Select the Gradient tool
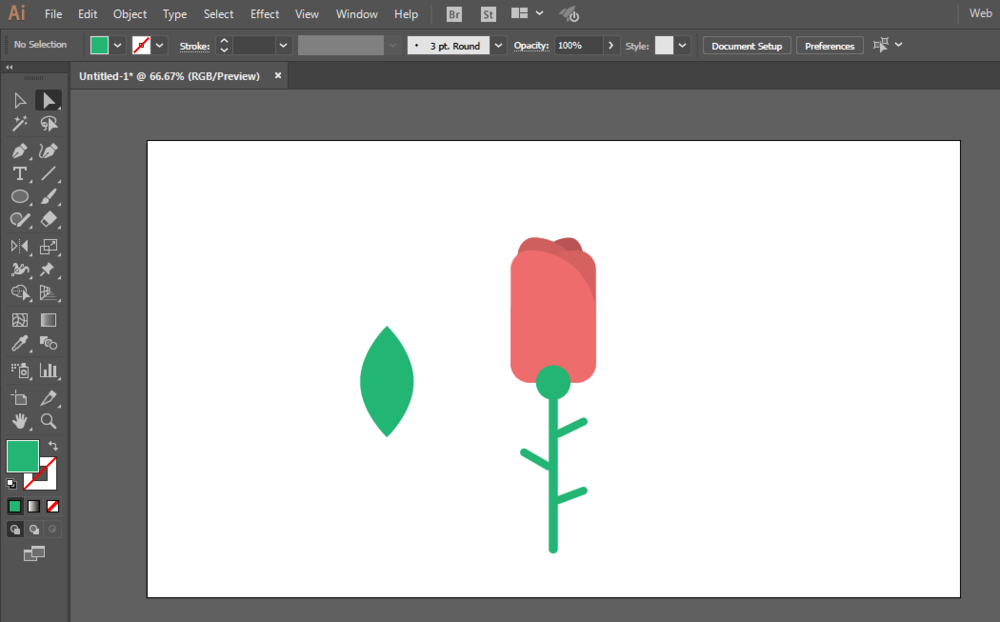Image resolution: width=1000 pixels, height=622 pixels. [48, 320]
